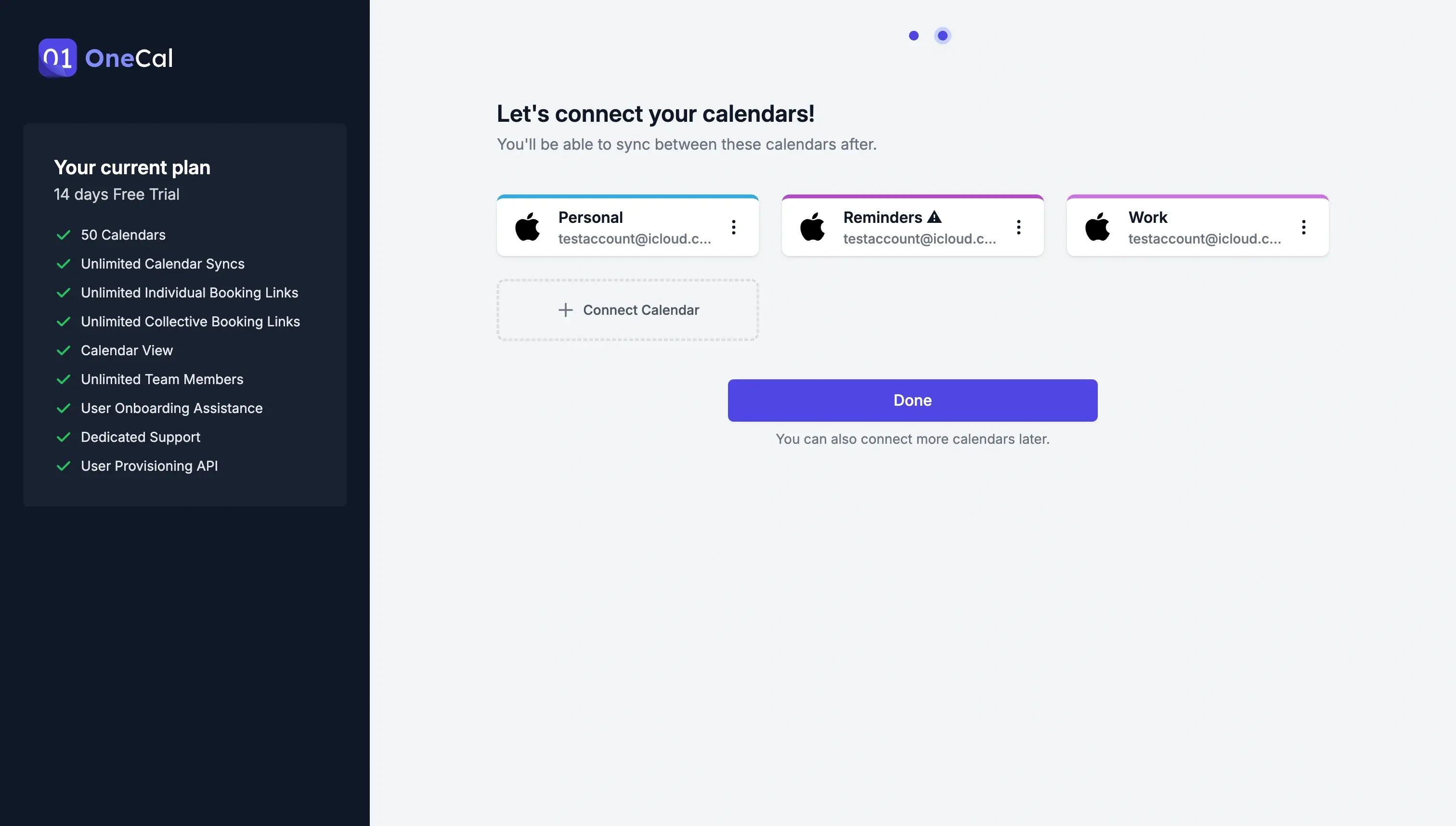
Task: Expand Work calendar options menu
Action: click(x=1303, y=227)
